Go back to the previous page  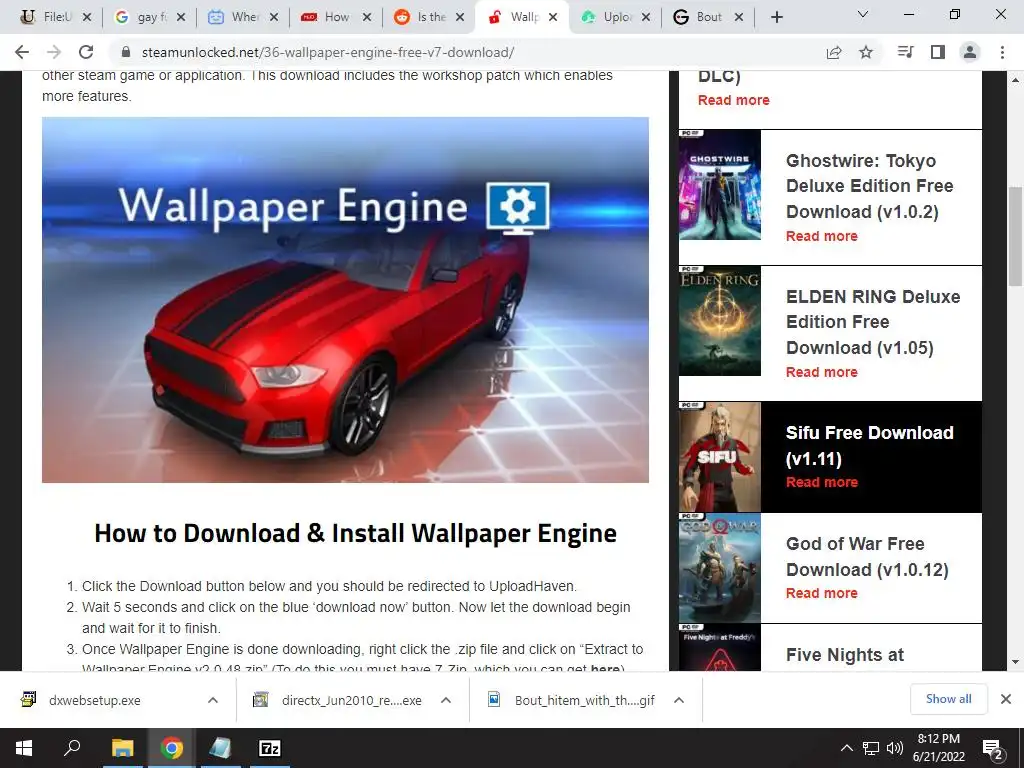point(22,52)
